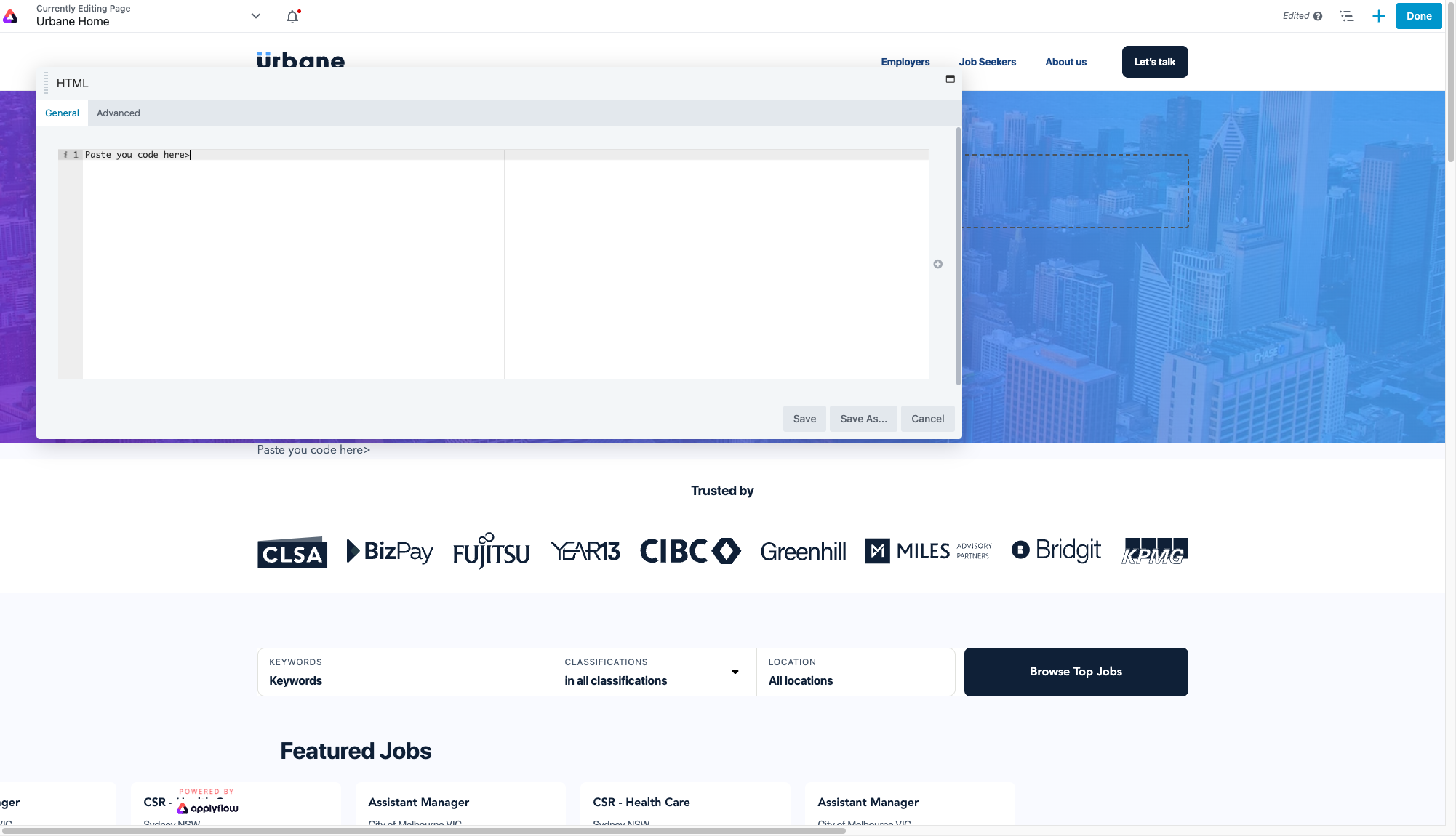Expand the Location field dropdown
The image size is (1456, 836).
(x=856, y=671)
